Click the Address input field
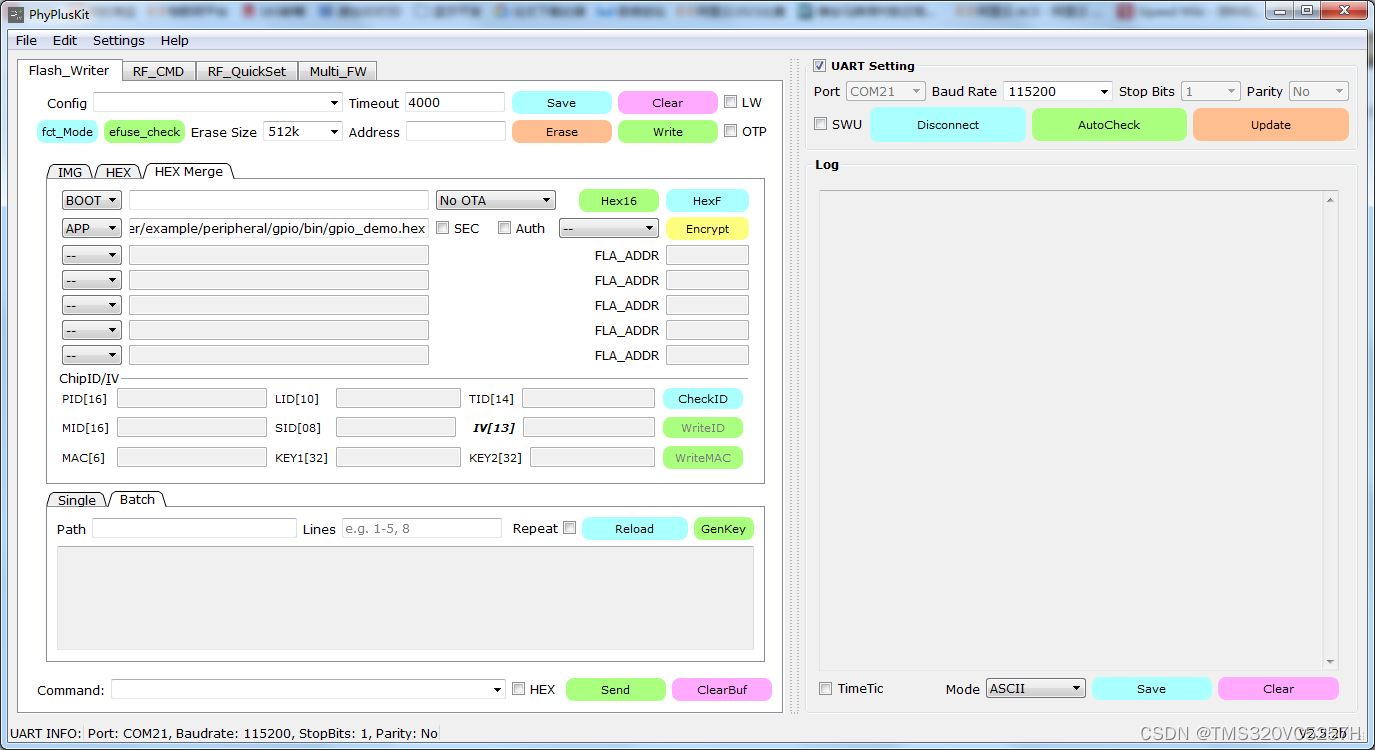1375x750 pixels. click(x=455, y=131)
